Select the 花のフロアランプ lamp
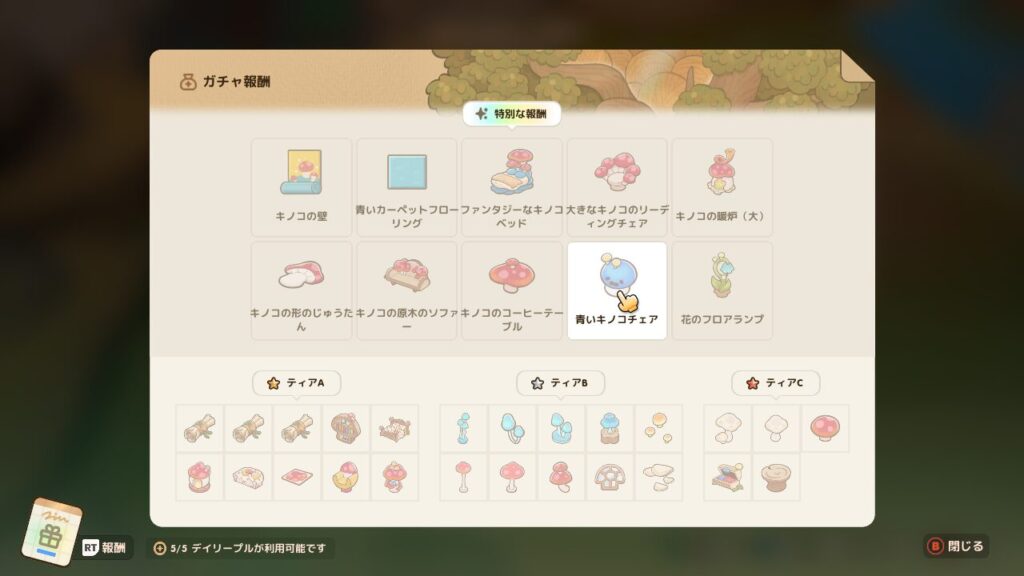This screenshot has width=1024, height=576. pyautogui.click(x=722, y=291)
